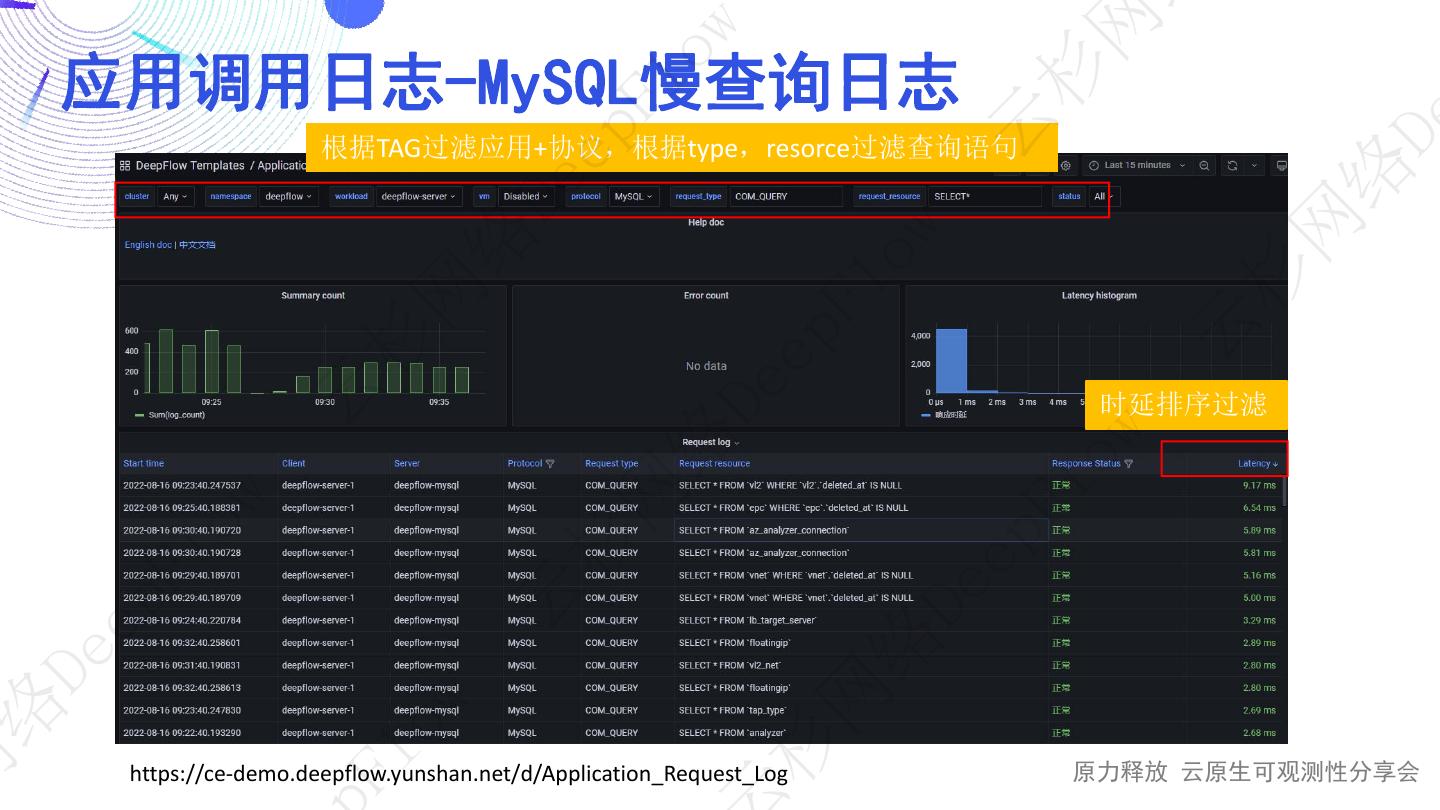The image size is (1440, 810).
Task: Toggle the Sum(log_count) legend series
Action: pyautogui.click(x=176, y=415)
